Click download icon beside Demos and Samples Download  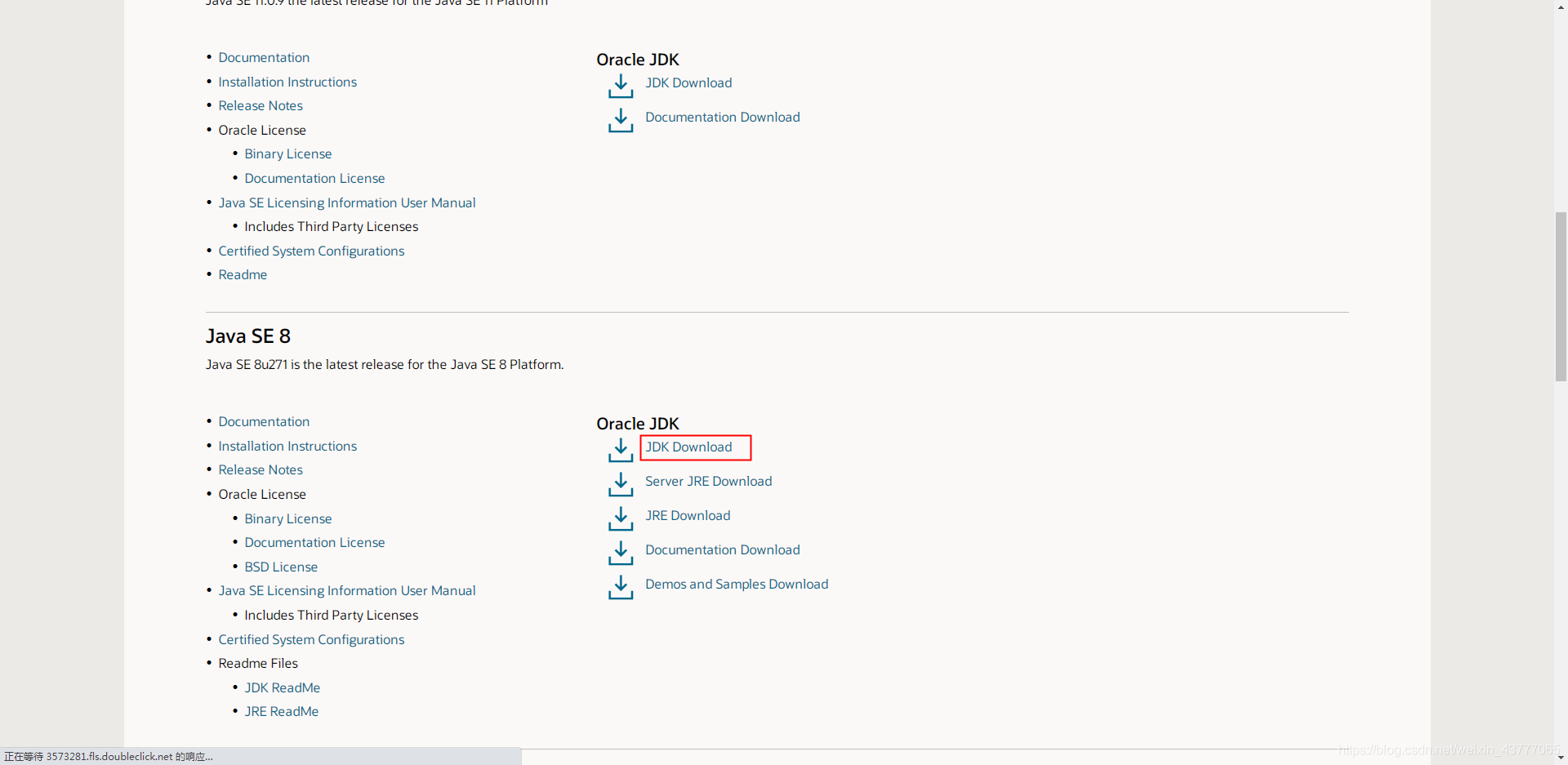click(x=621, y=587)
